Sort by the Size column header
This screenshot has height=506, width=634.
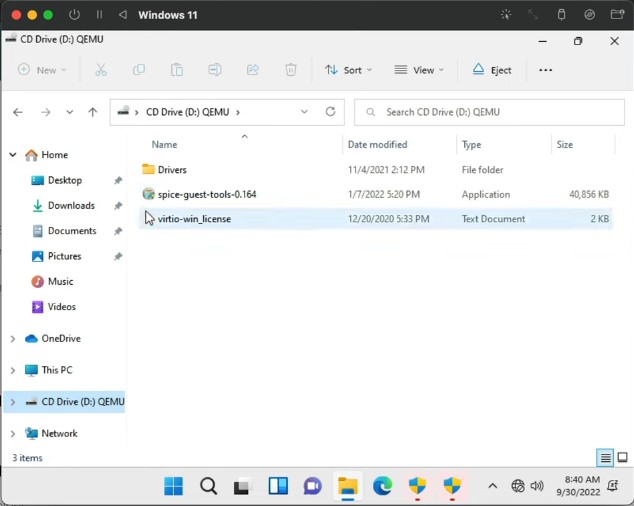click(x=564, y=144)
